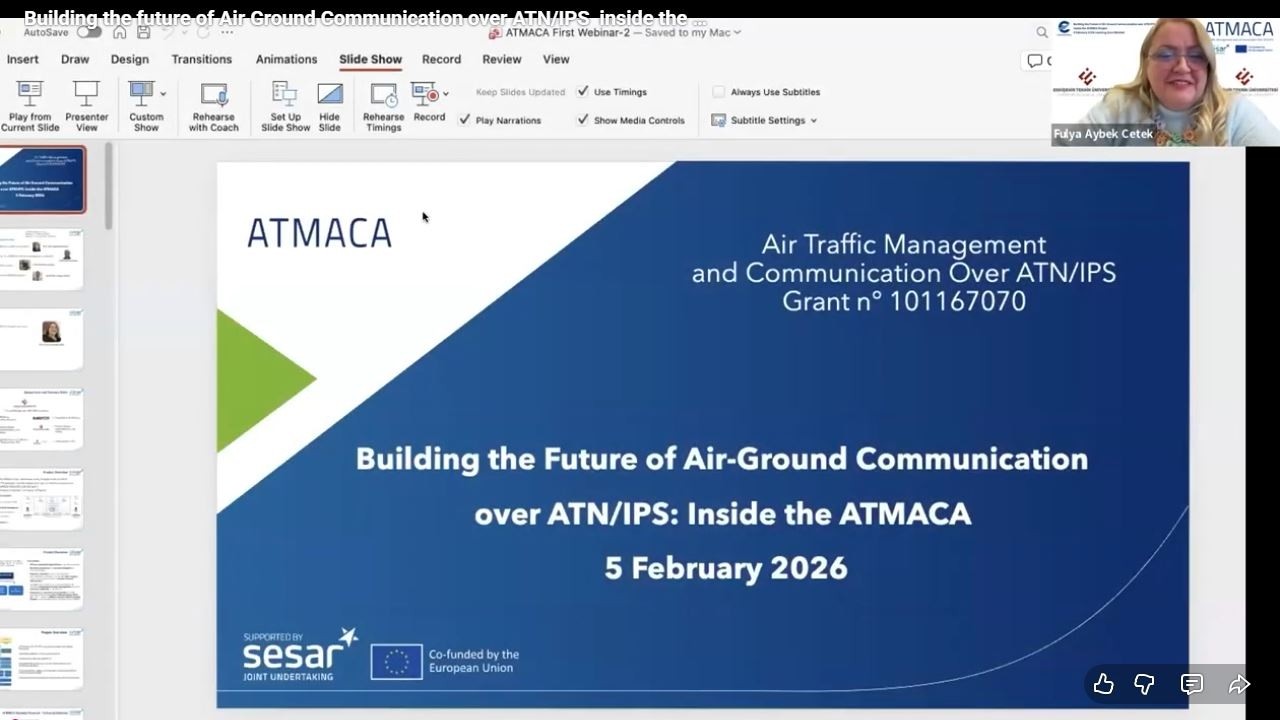Open the video comments icon
Screen dimensions: 1280x720
tap(1191, 684)
